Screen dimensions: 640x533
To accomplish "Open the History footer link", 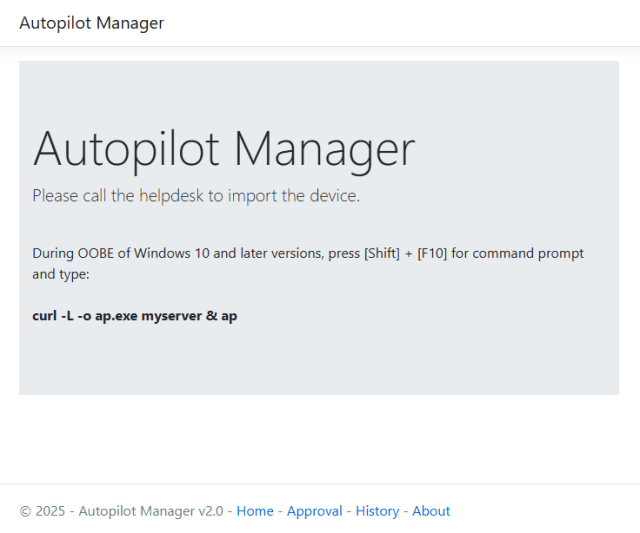I will pyautogui.click(x=378, y=511).
